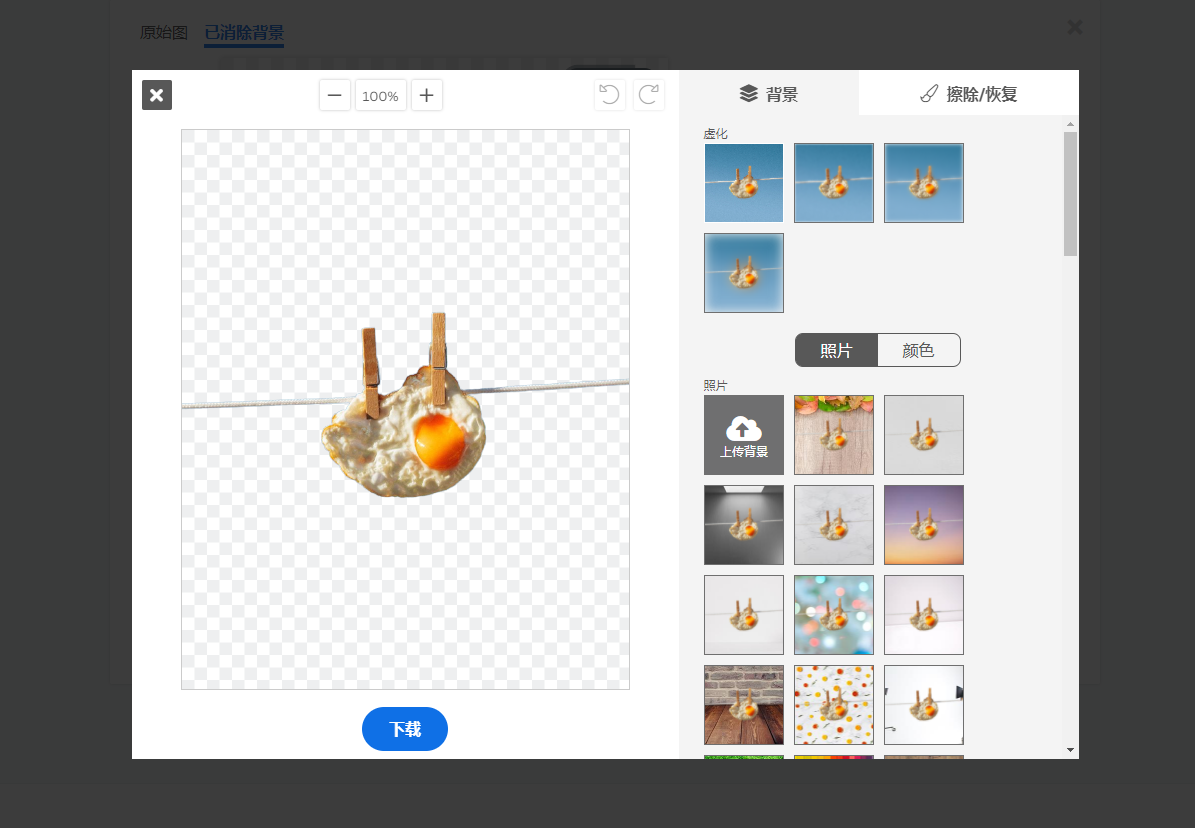Apply the colorful bokeh lights background
Image resolution: width=1195 pixels, height=828 pixels.
click(x=834, y=615)
